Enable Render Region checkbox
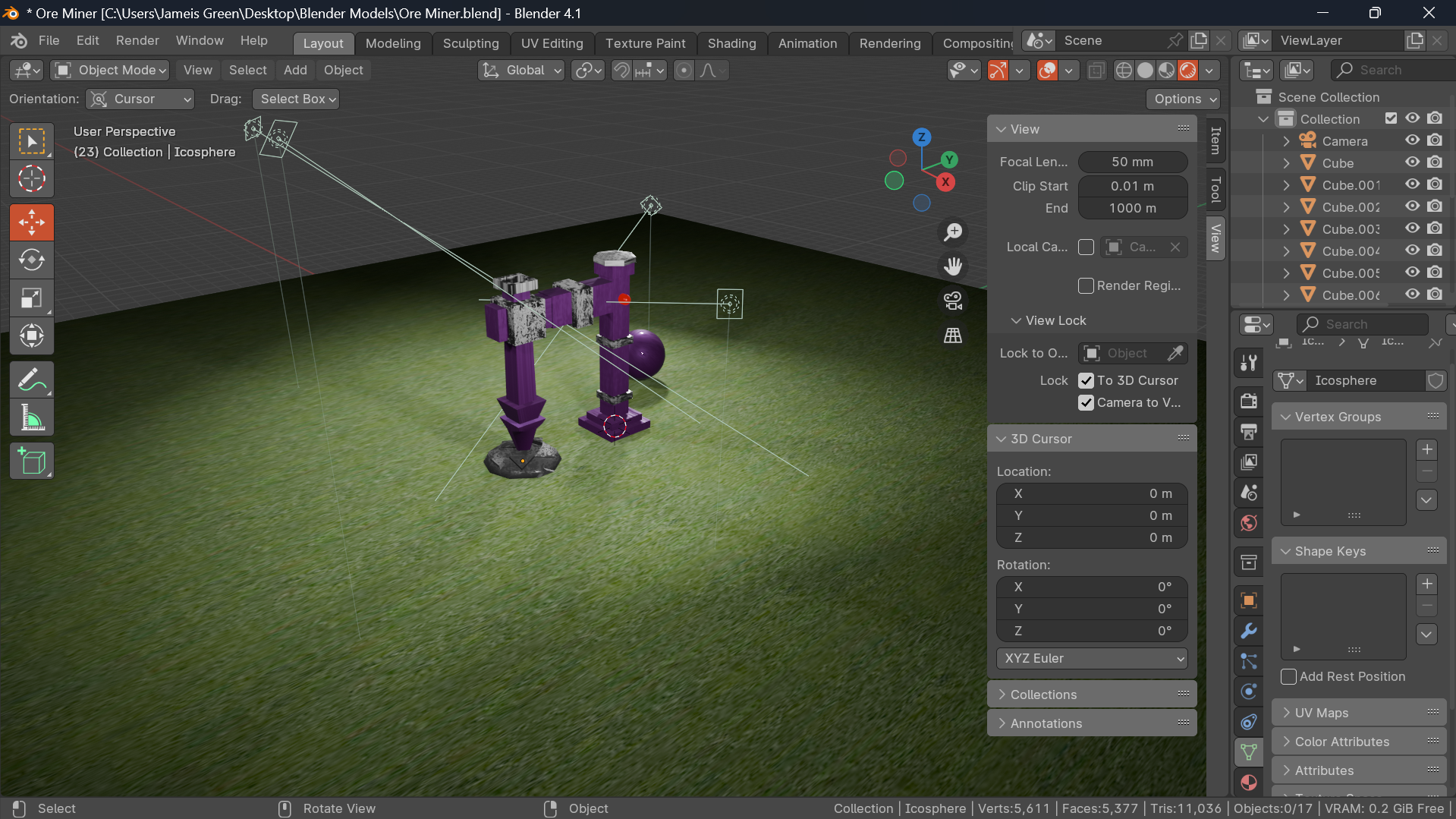Screen dimensions: 1456x819 (1086, 285)
